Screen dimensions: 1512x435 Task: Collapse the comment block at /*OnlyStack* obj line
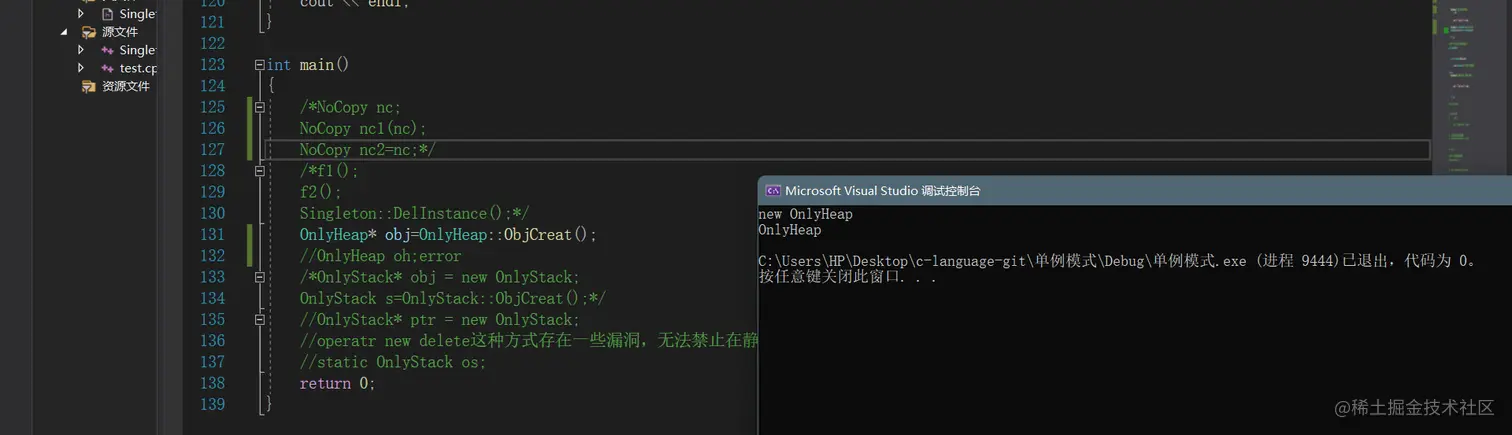tap(260, 277)
